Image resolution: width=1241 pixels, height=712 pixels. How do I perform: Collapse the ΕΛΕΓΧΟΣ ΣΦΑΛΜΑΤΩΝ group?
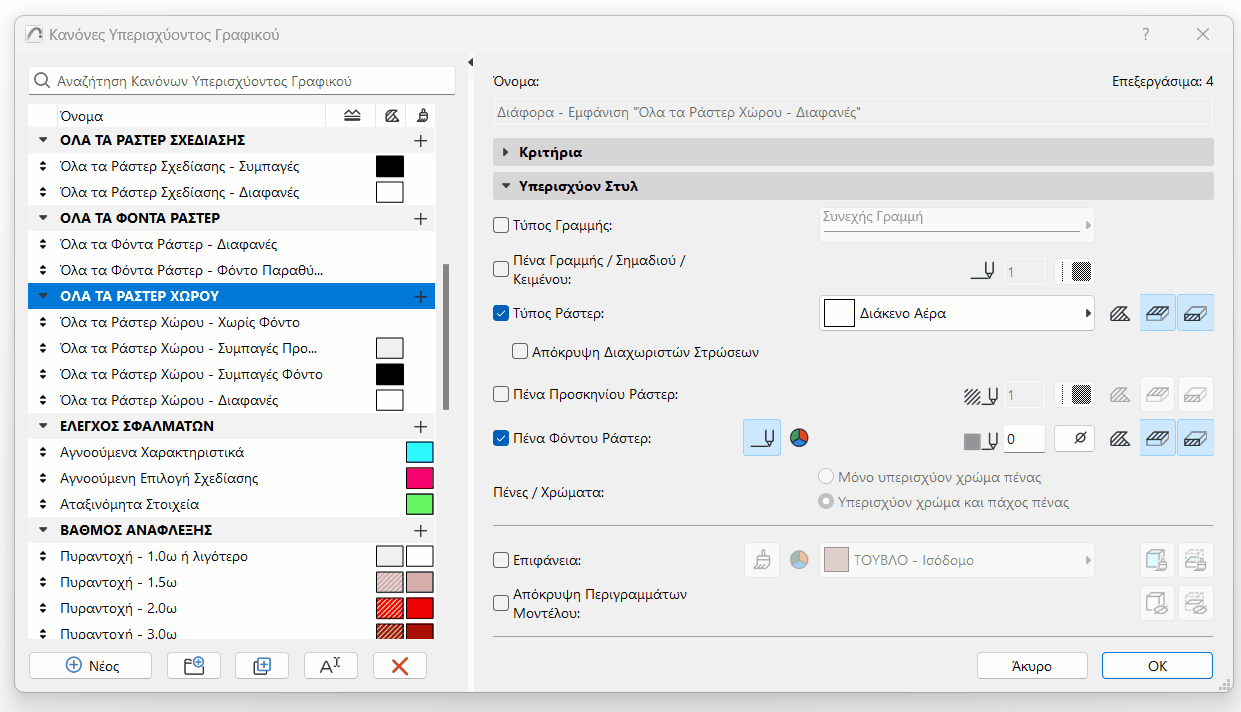coord(43,426)
